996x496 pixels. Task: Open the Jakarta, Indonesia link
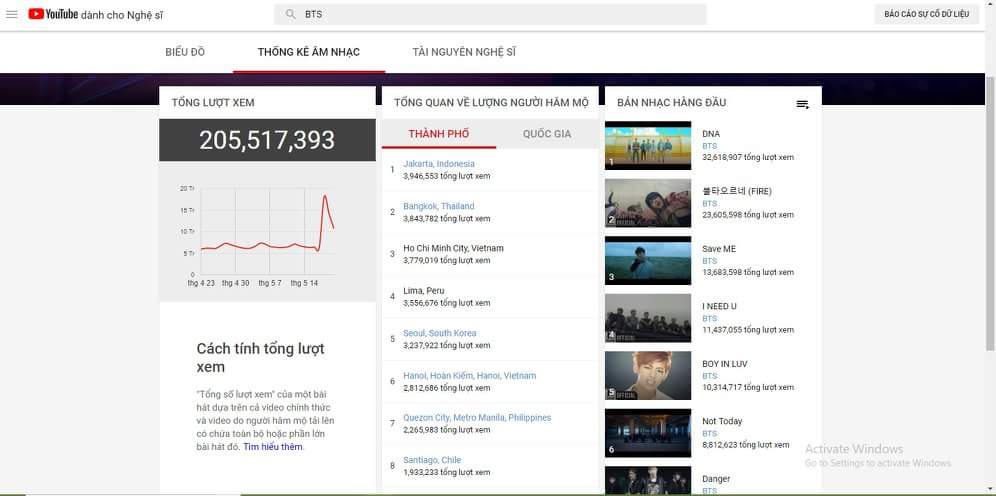439,164
